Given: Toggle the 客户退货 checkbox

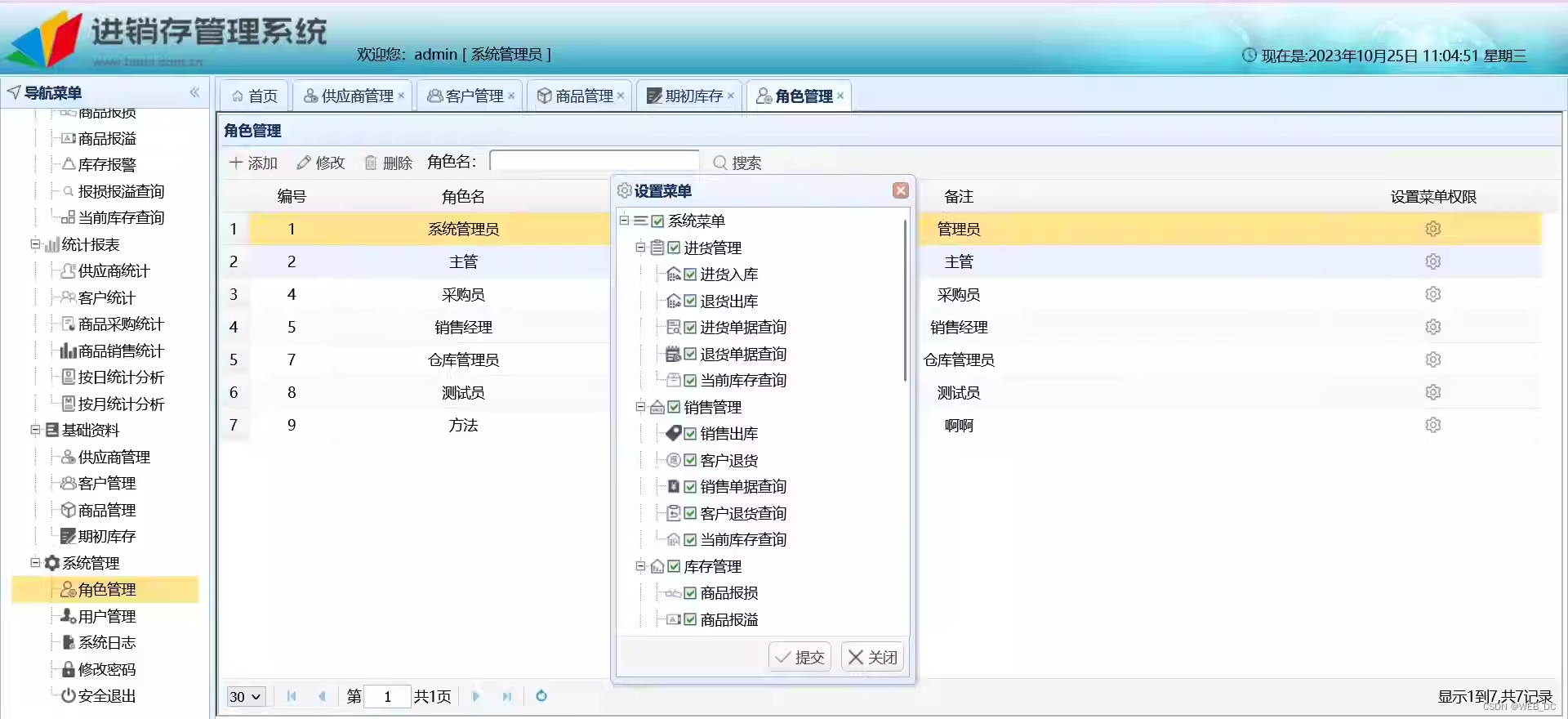Looking at the screenshot, I should (690, 460).
